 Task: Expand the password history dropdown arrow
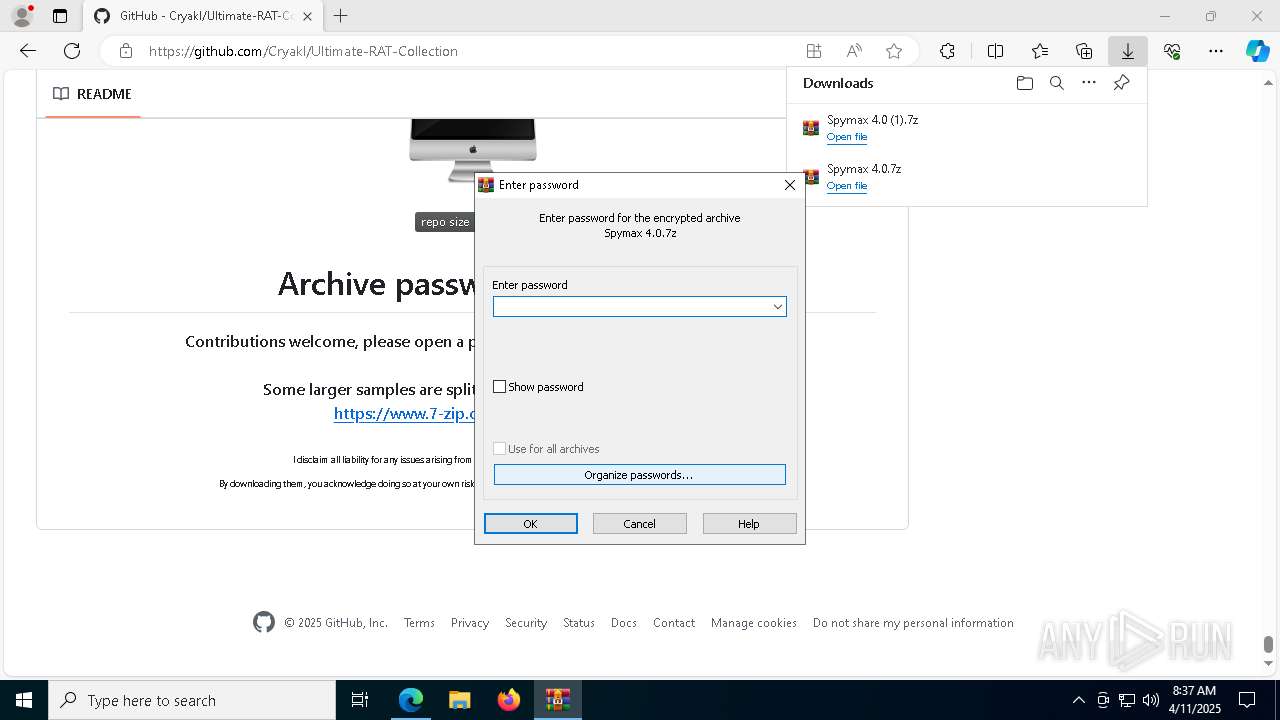tap(777, 307)
